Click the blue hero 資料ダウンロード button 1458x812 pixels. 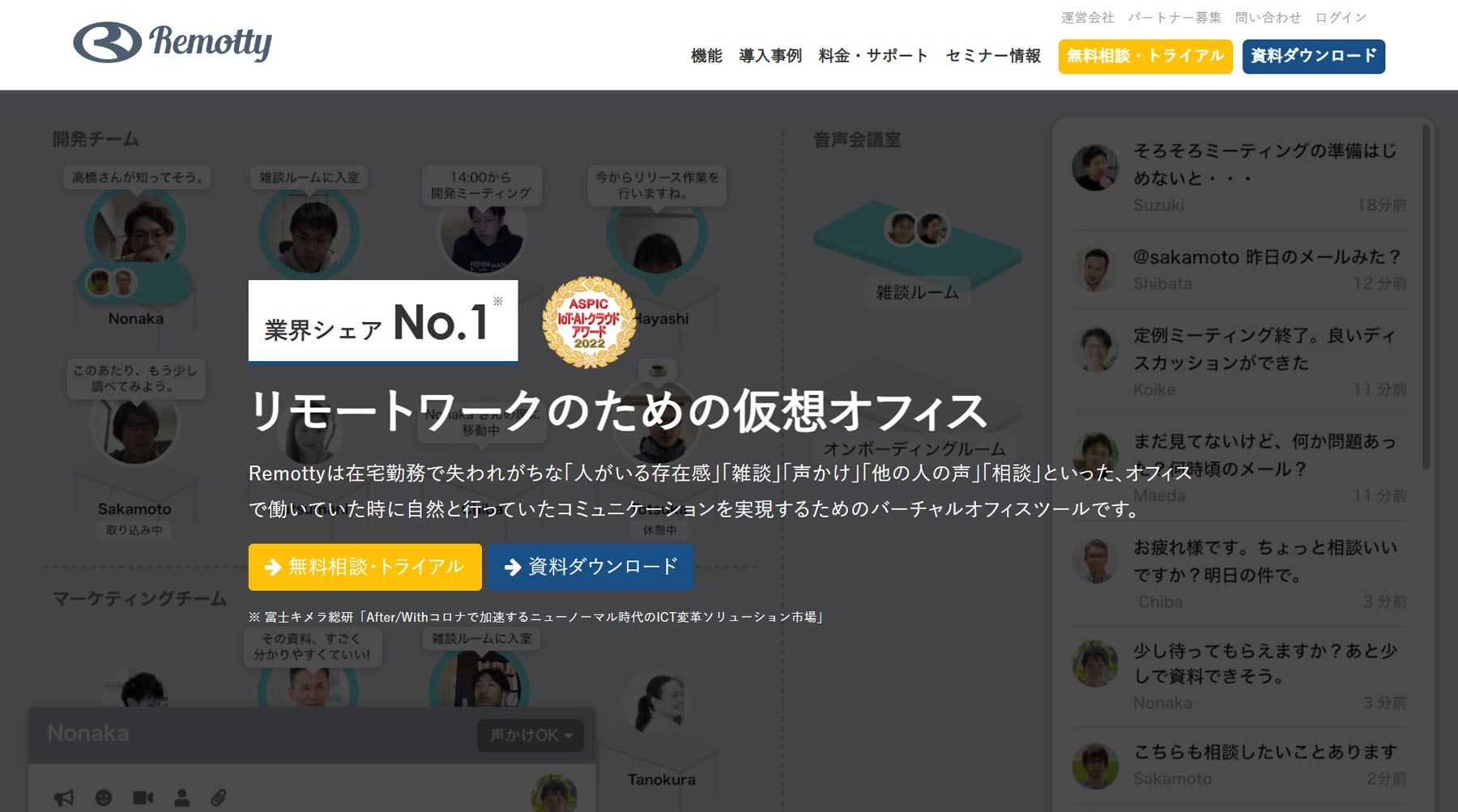[590, 567]
